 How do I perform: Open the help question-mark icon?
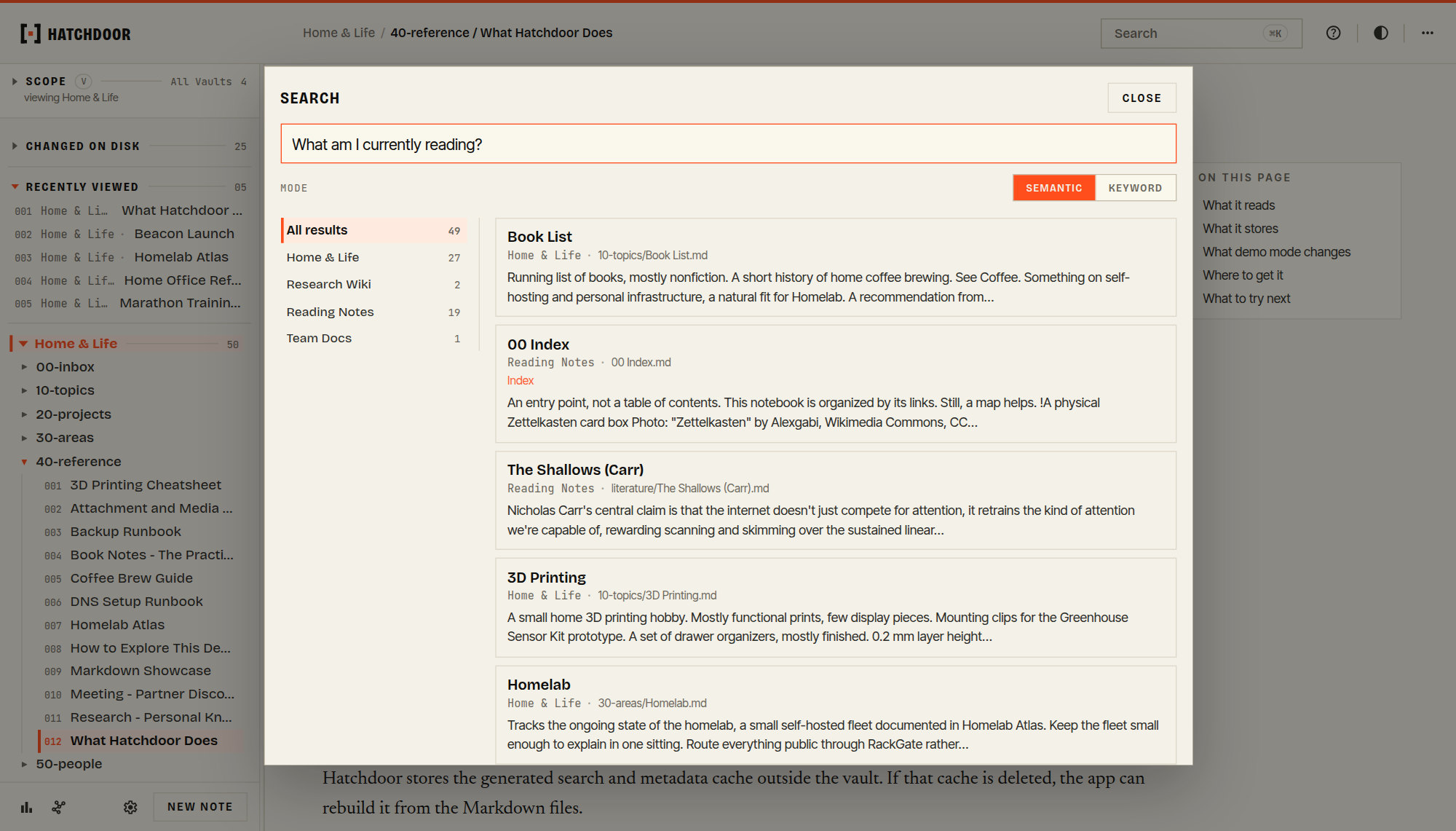coord(1333,34)
